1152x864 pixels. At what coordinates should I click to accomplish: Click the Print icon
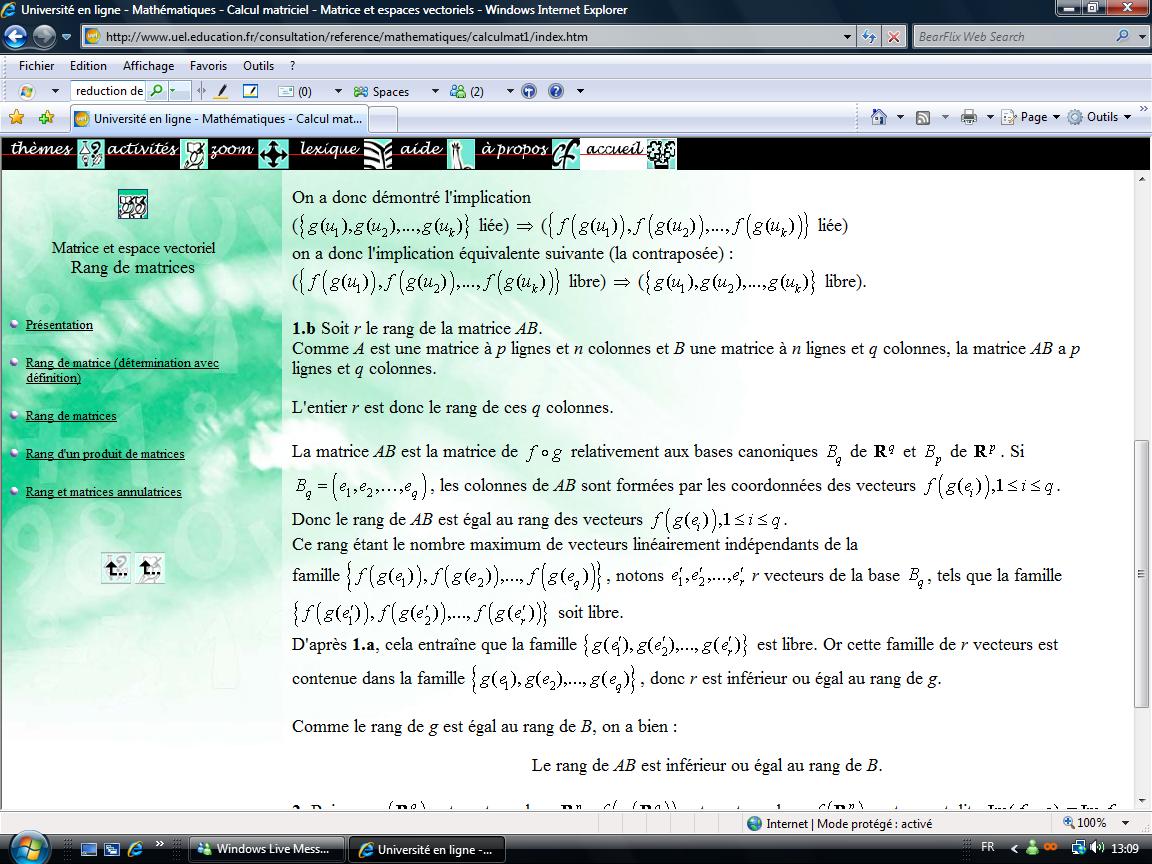click(969, 118)
